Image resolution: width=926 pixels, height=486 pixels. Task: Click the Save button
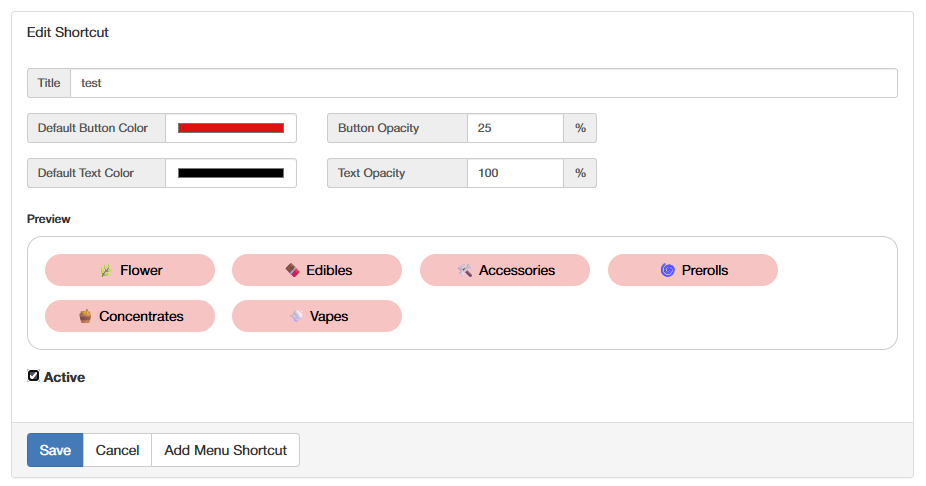coord(55,450)
